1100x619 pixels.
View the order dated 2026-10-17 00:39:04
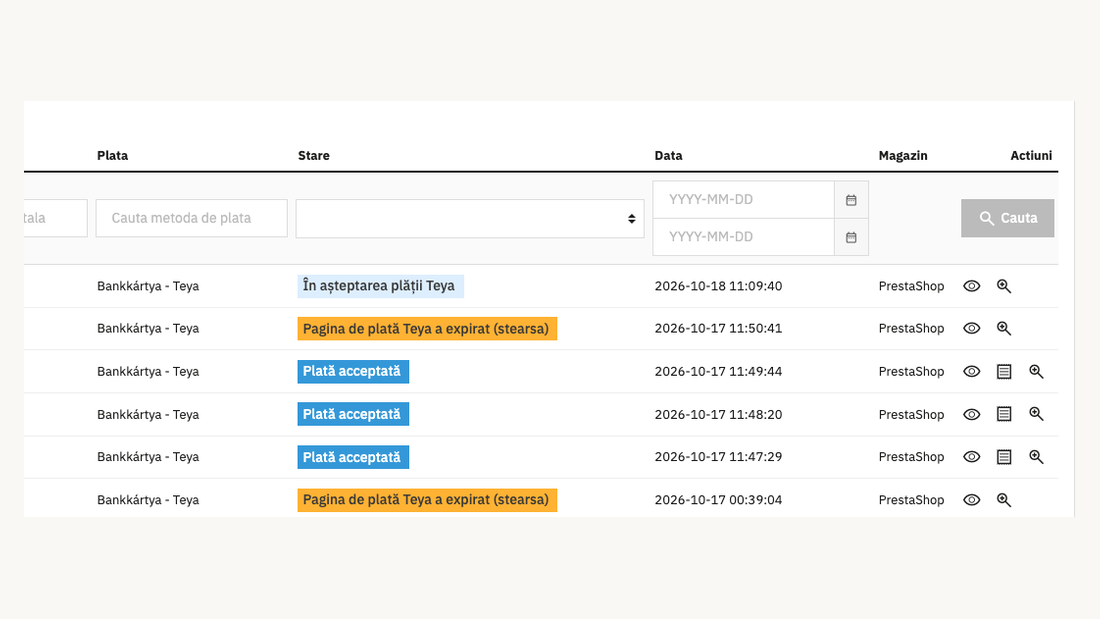click(x=972, y=500)
